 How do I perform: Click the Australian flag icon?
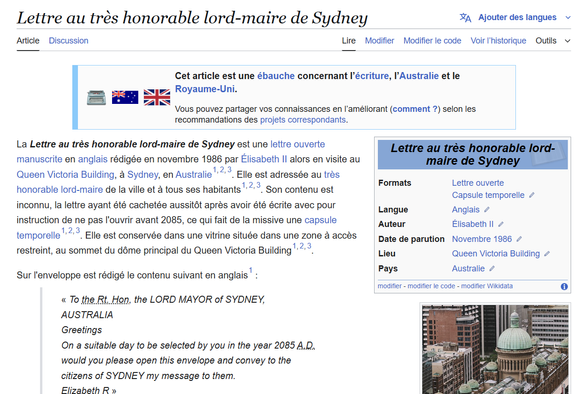pos(125,98)
